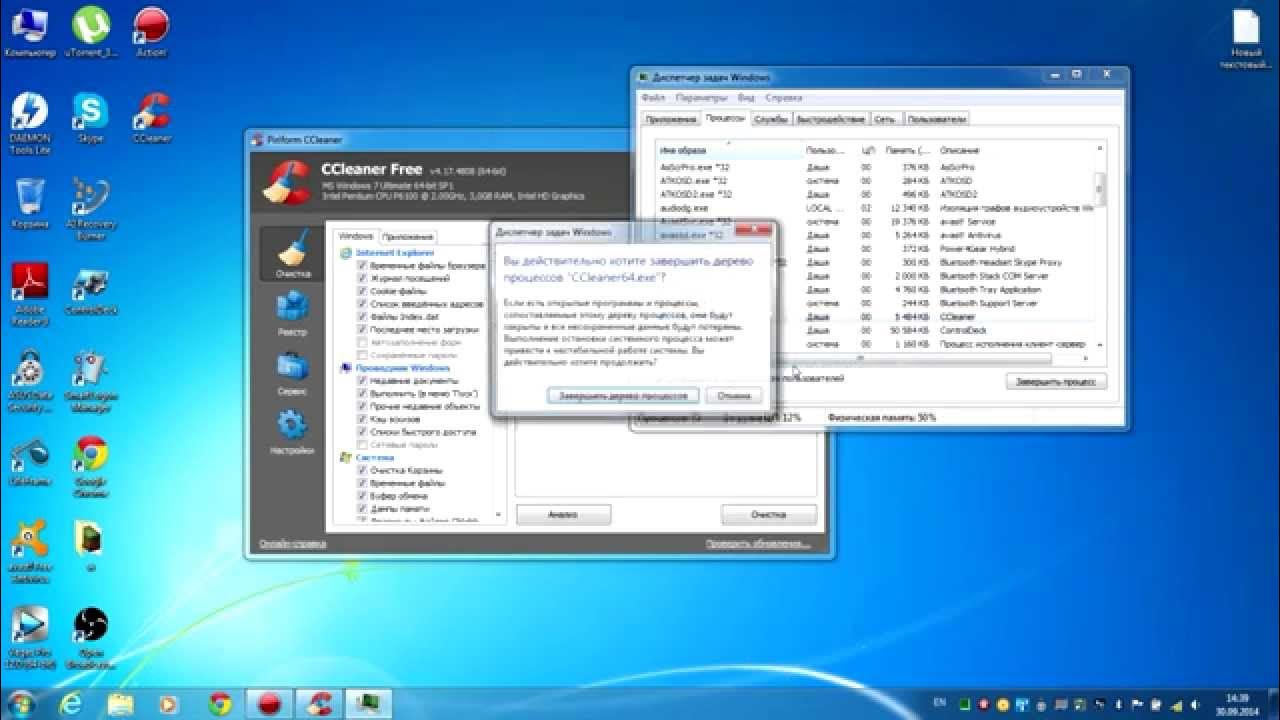Open the Windows Start menu orb
The height and width of the screenshot is (720, 1280).
[21, 704]
